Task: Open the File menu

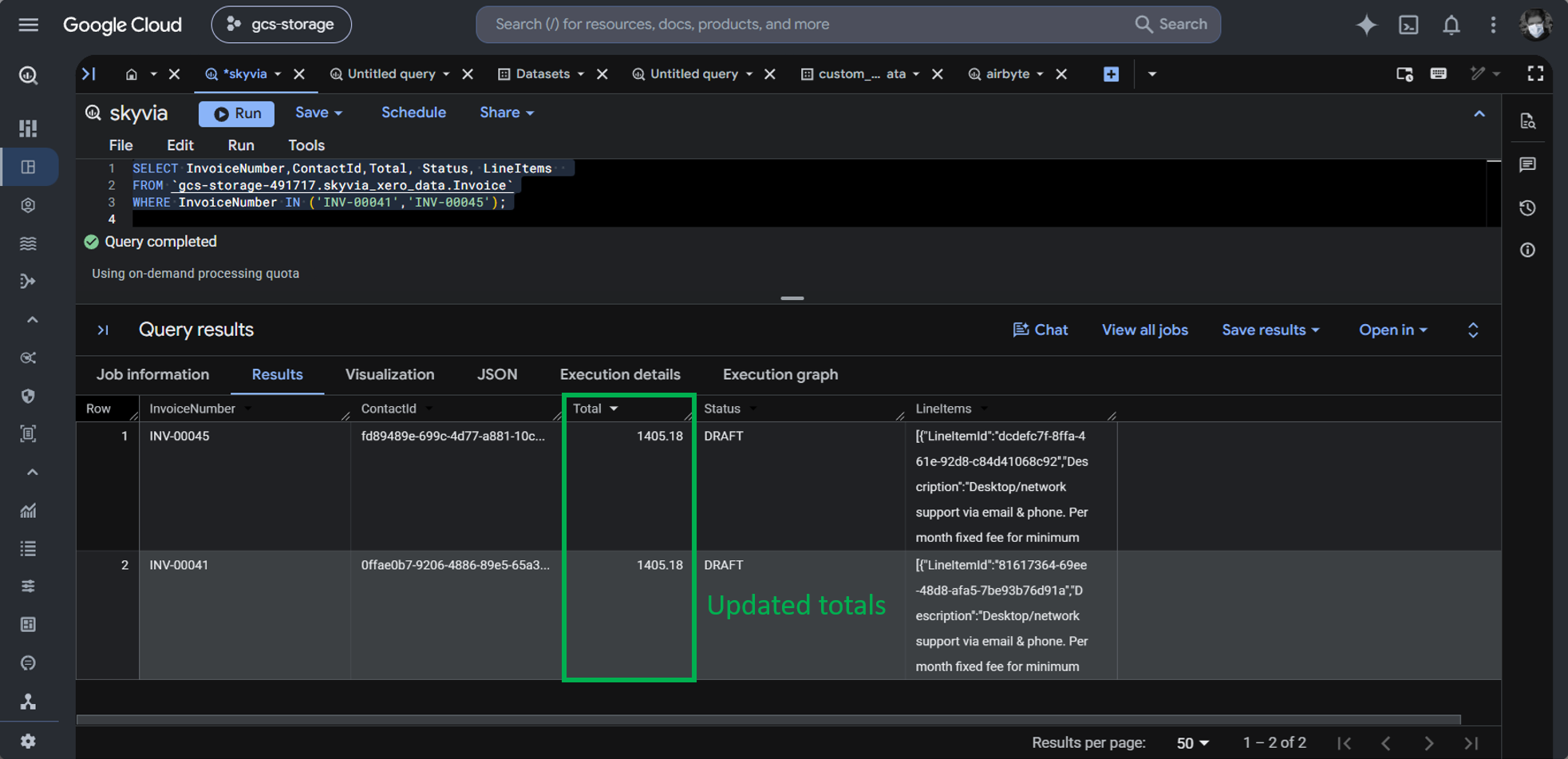Action: pos(120,145)
